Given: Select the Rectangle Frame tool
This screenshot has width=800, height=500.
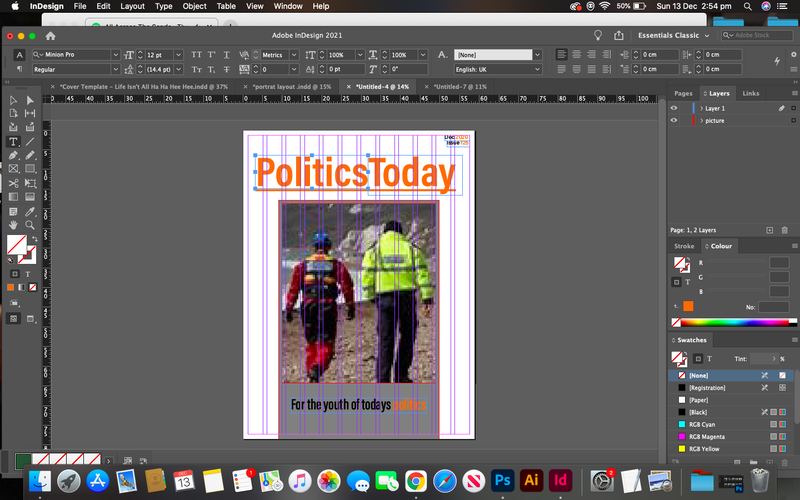Looking at the screenshot, I should (x=13, y=168).
